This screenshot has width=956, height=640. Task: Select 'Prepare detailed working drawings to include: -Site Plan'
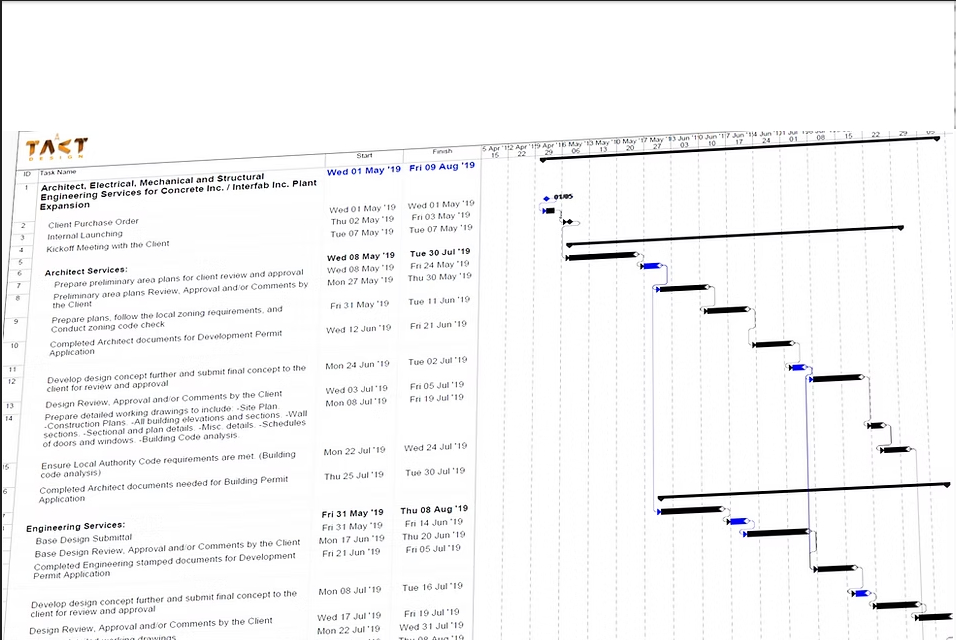(x=174, y=424)
